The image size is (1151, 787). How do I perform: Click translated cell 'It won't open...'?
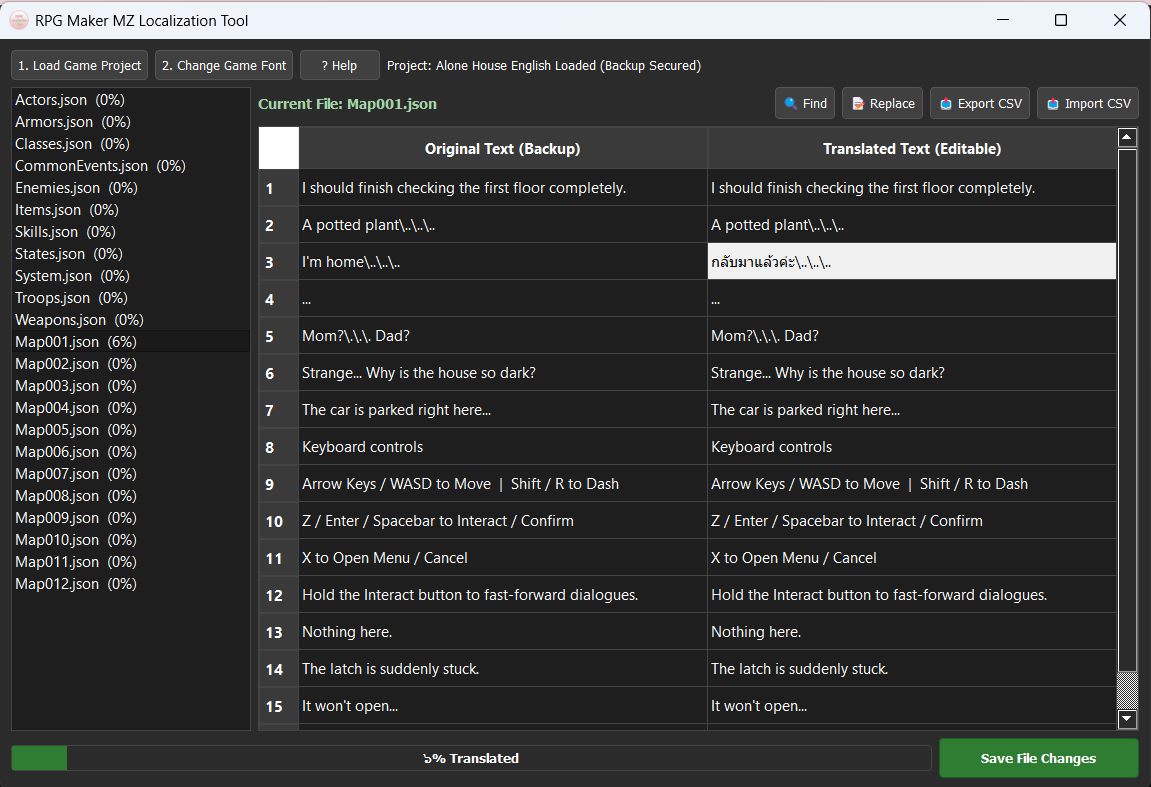912,706
